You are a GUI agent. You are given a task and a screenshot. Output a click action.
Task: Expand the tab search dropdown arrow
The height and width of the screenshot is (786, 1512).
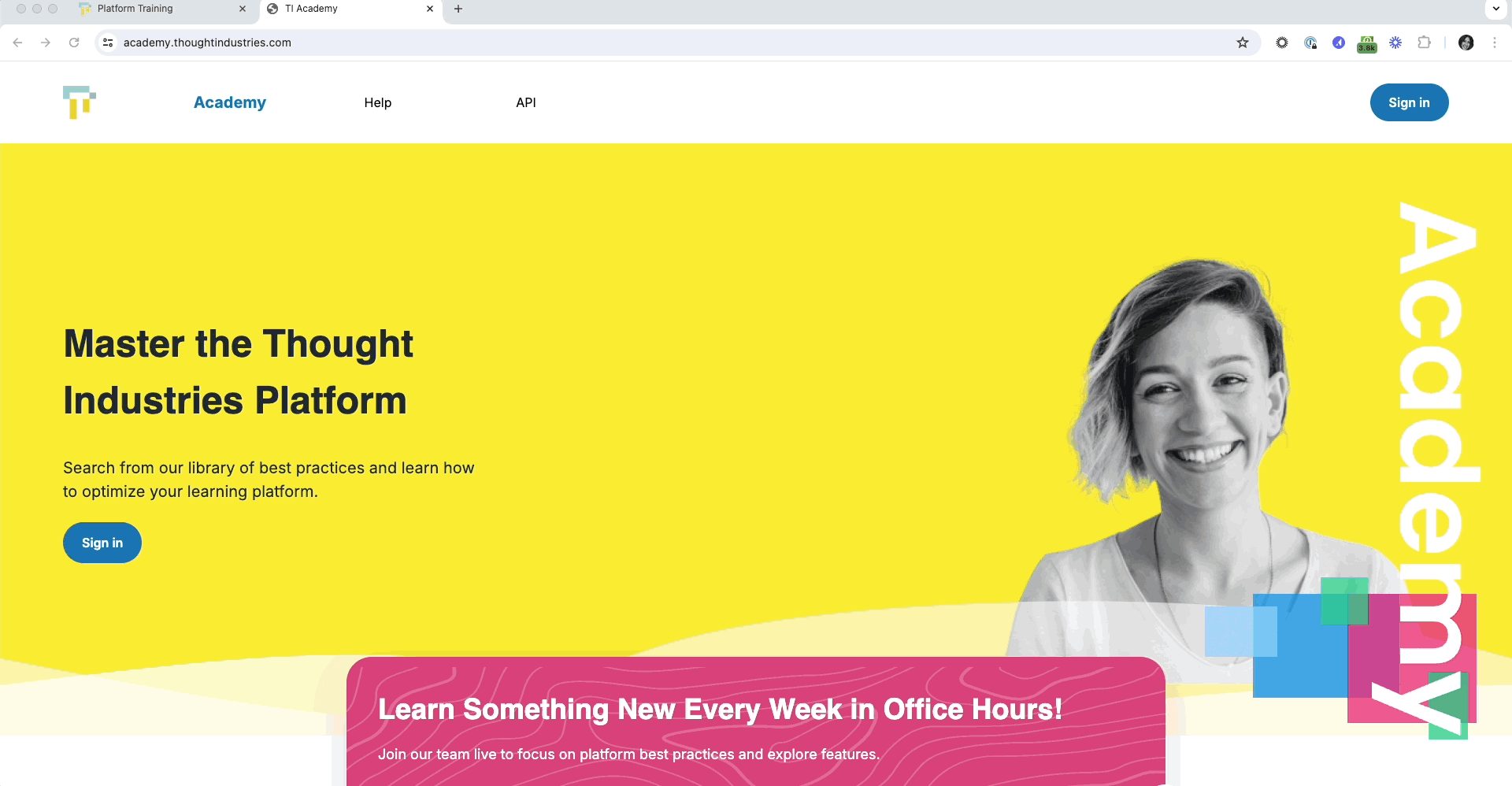pyautogui.click(x=1496, y=9)
